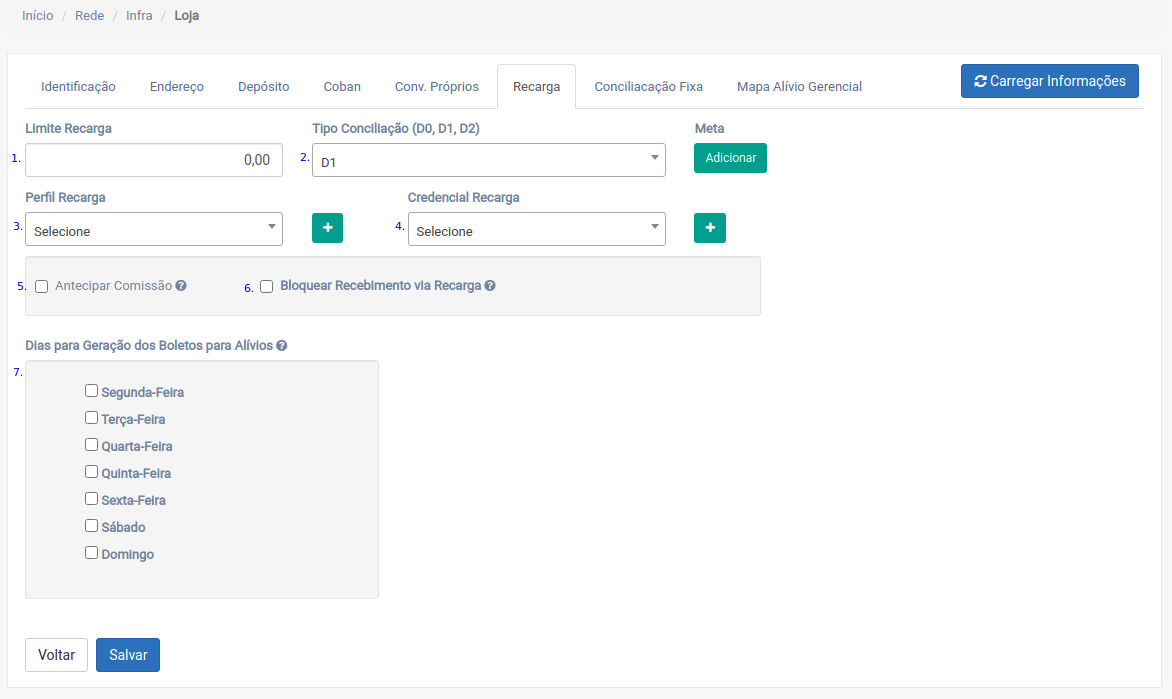1172x699 pixels.
Task: Click the plus button beside Credencial Recarga
Action: pos(710,228)
